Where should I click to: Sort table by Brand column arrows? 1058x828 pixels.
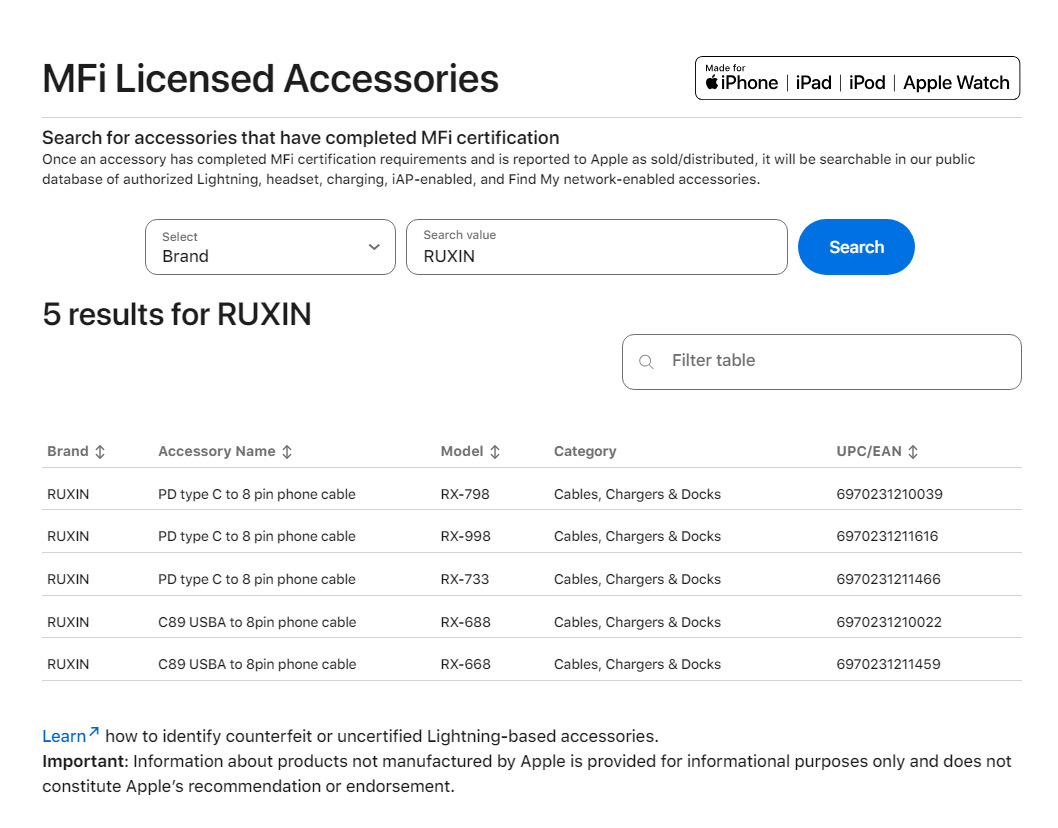point(100,452)
